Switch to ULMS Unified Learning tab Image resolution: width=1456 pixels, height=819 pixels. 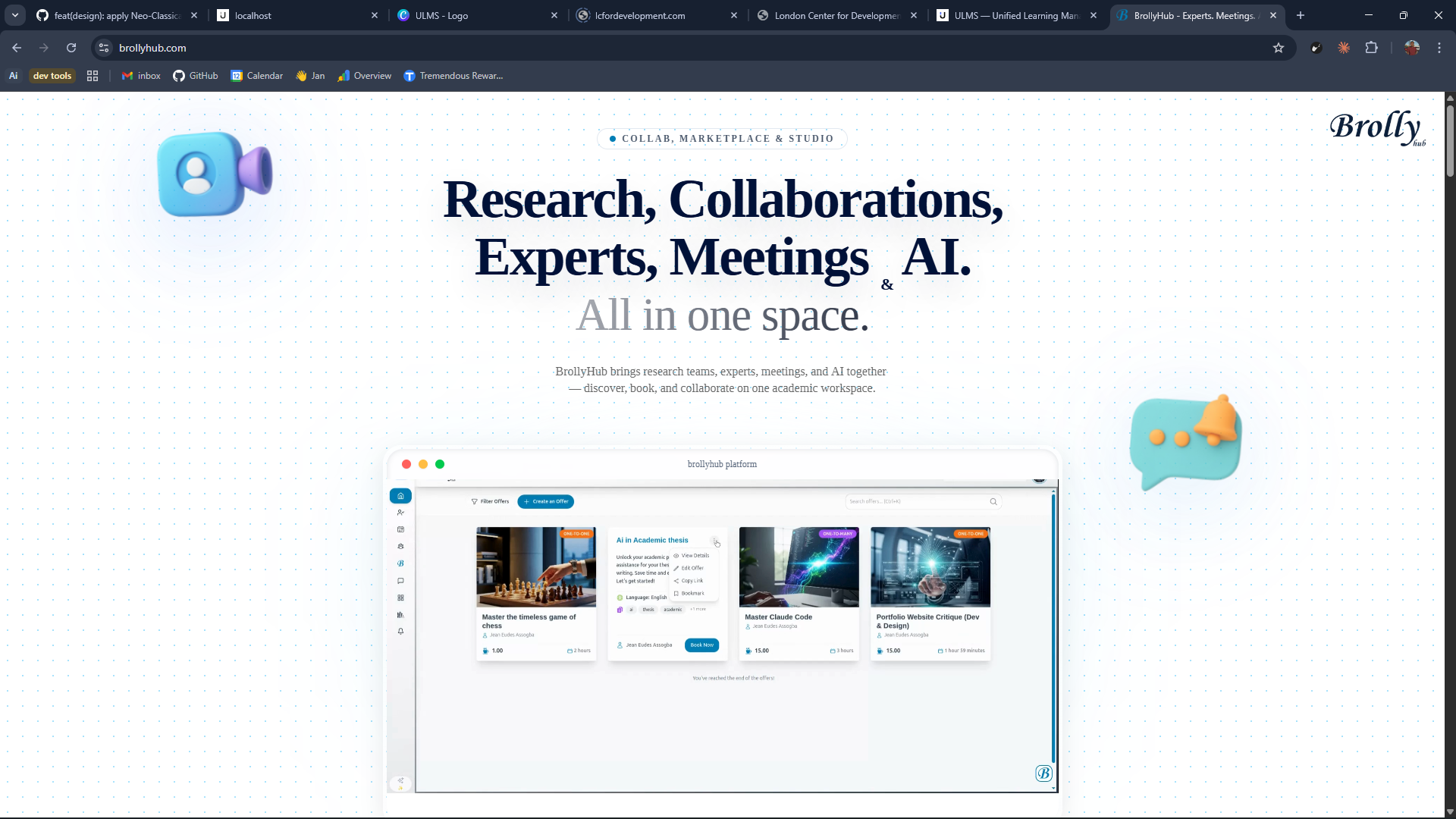[x=1016, y=15]
